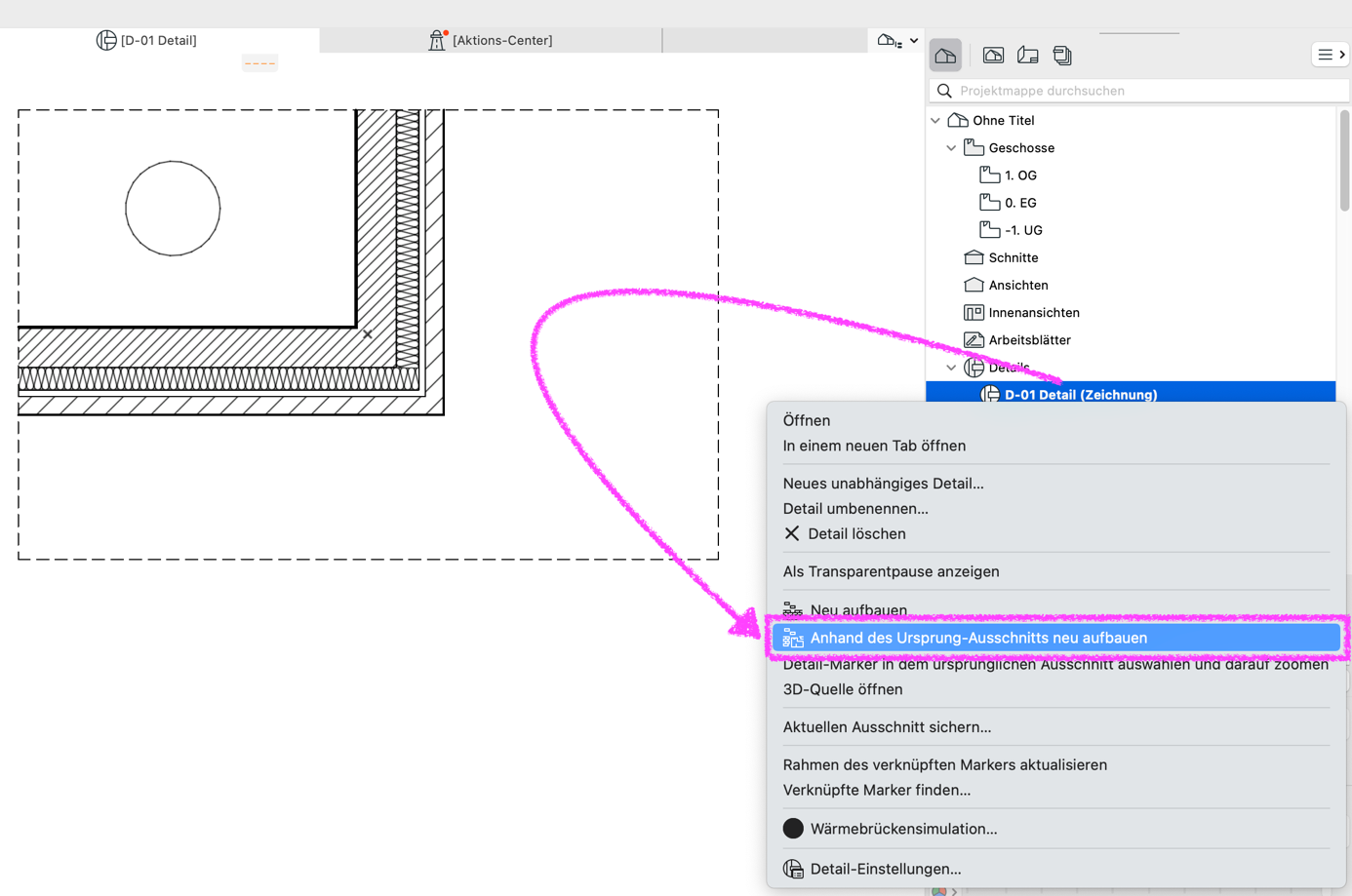Switch to Publisher Sets navigator icon
The width and height of the screenshot is (1352, 896).
[x=1062, y=56]
